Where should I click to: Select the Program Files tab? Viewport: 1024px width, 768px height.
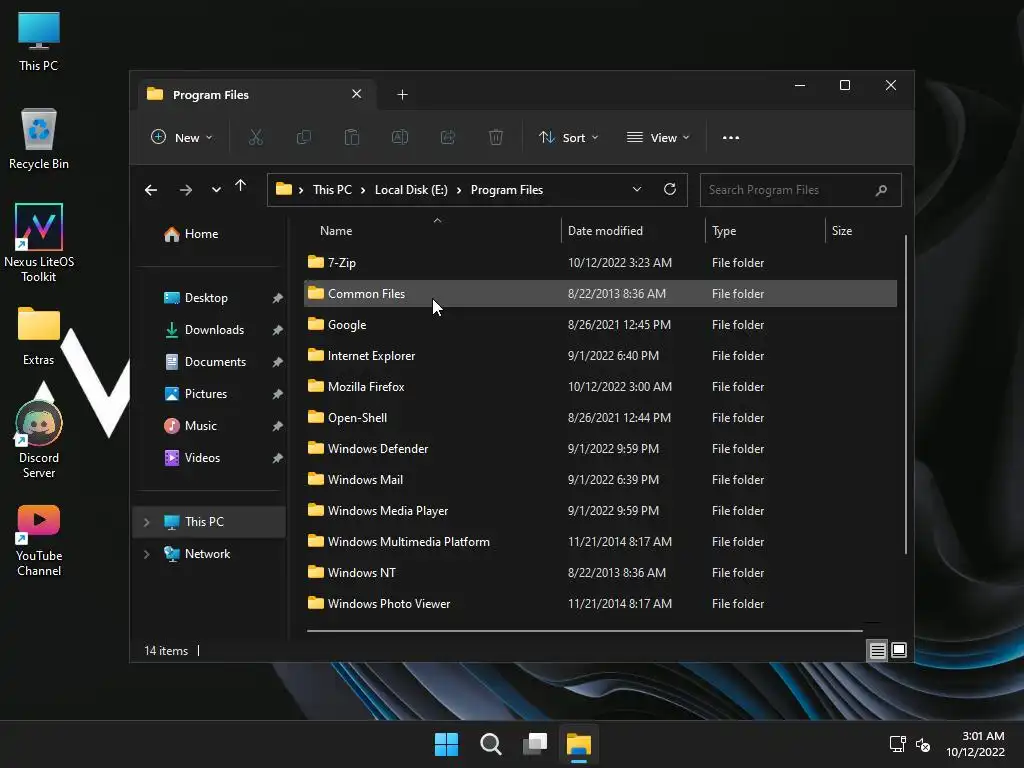point(257,95)
